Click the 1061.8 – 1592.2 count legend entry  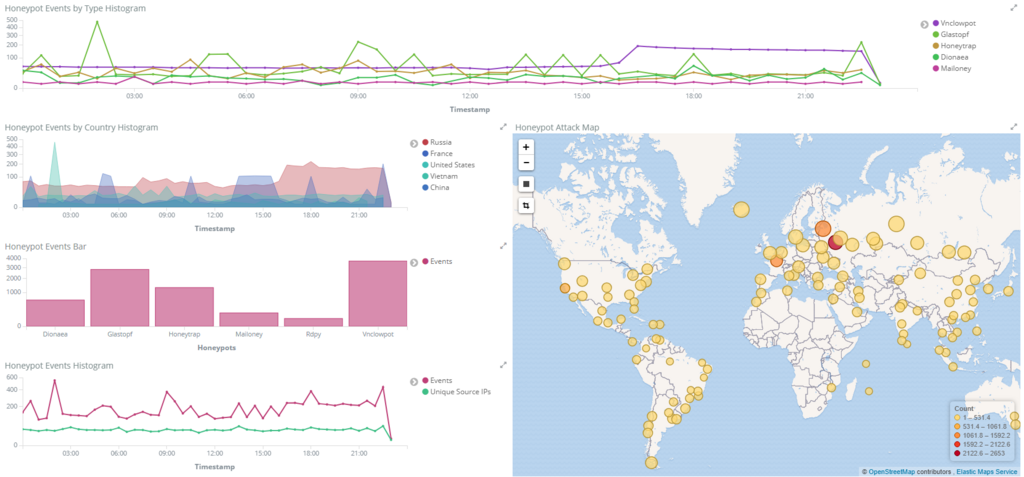tap(983, 435)
